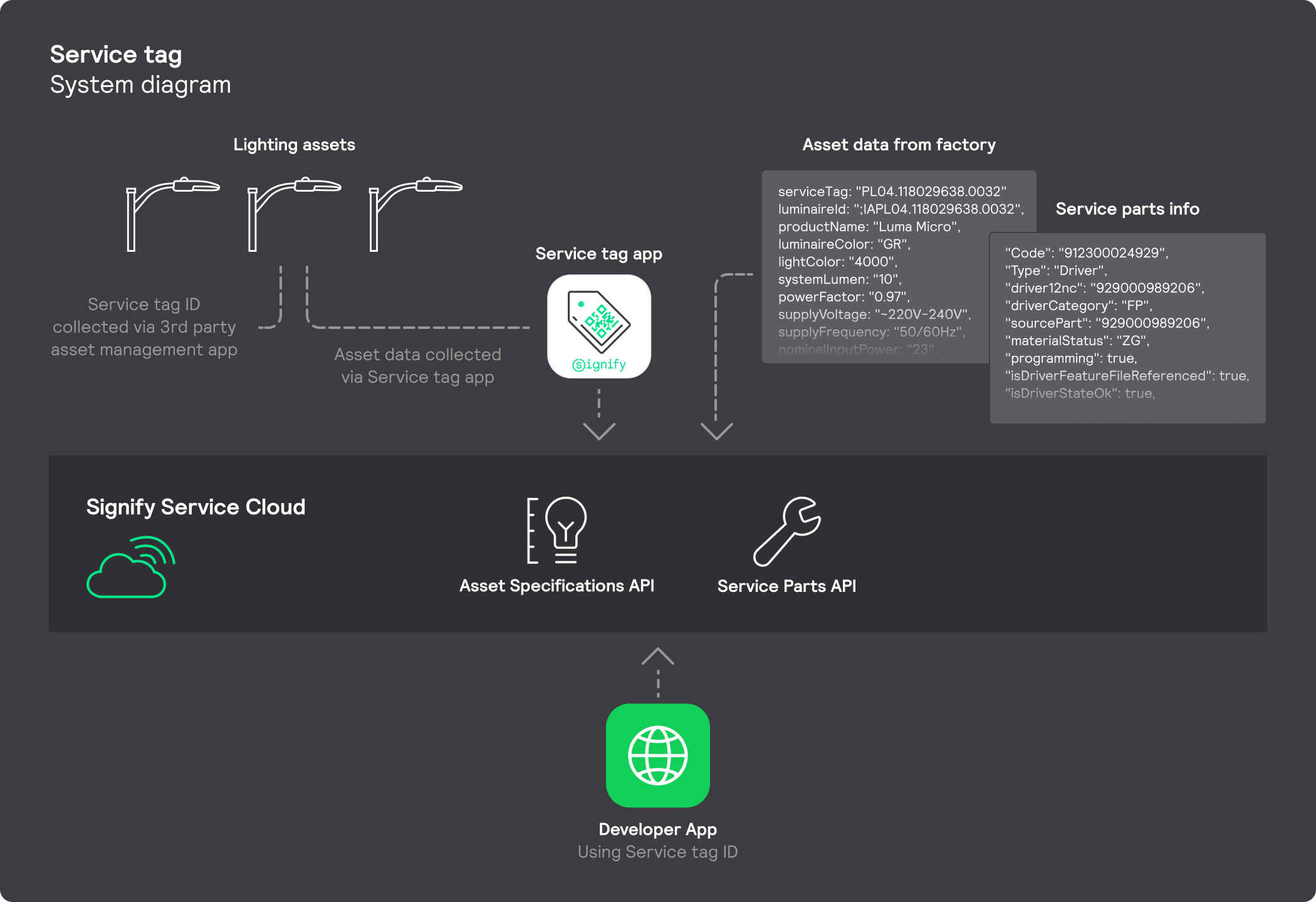
Task: Click the driverCategory line in parts info
Action: tap(1078, 306)
